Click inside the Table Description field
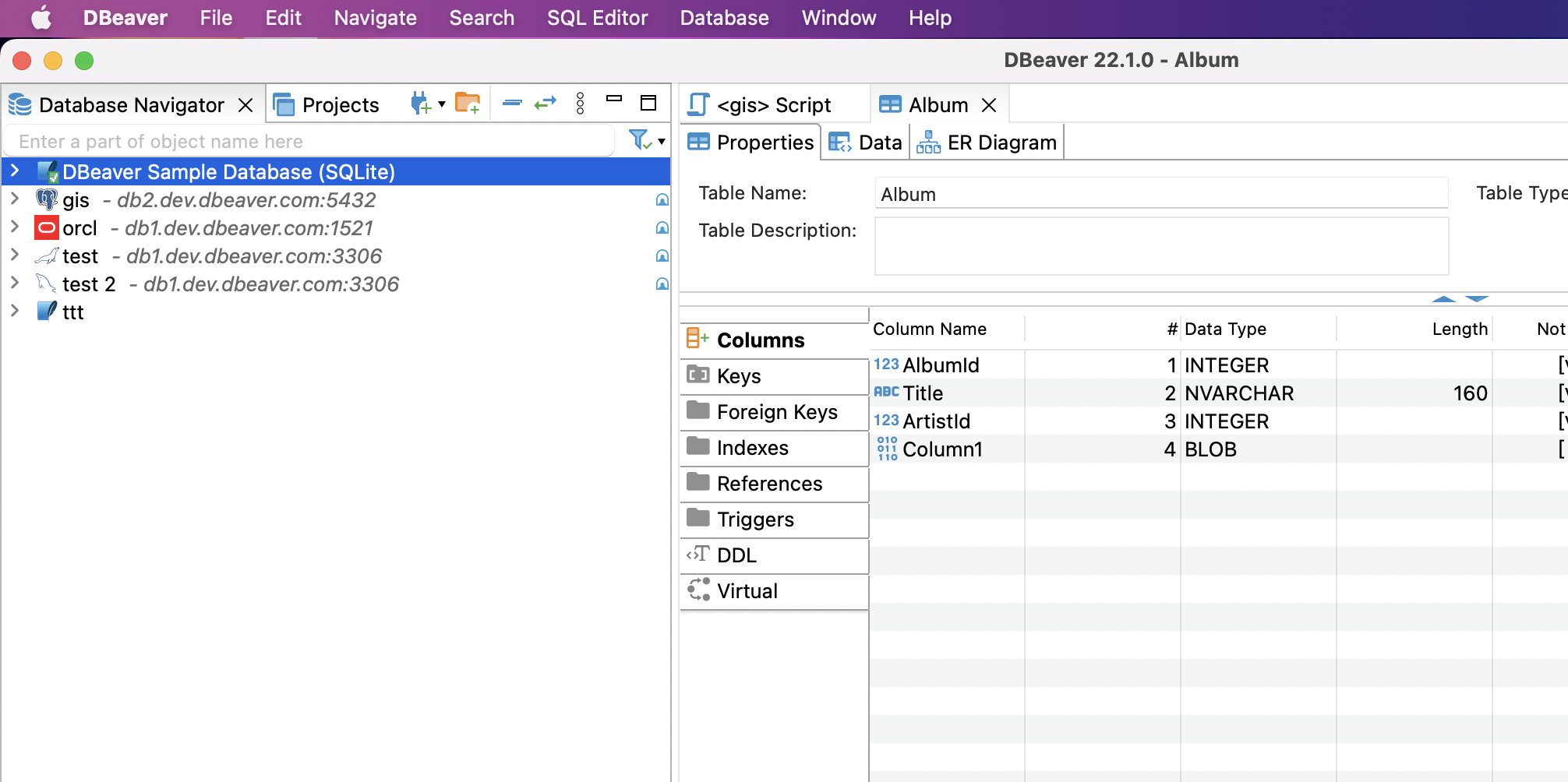1568x782 pixels. [x=1160, y=245]
